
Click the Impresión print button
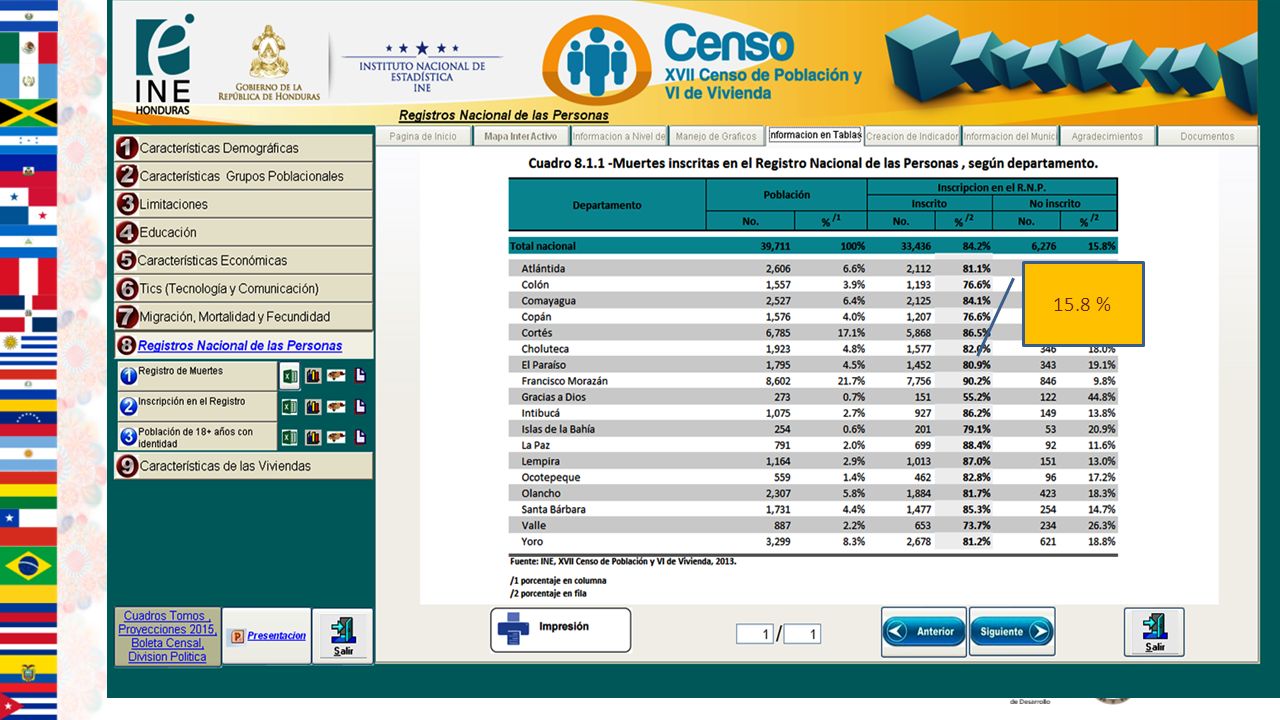click(x=561, y=630)
